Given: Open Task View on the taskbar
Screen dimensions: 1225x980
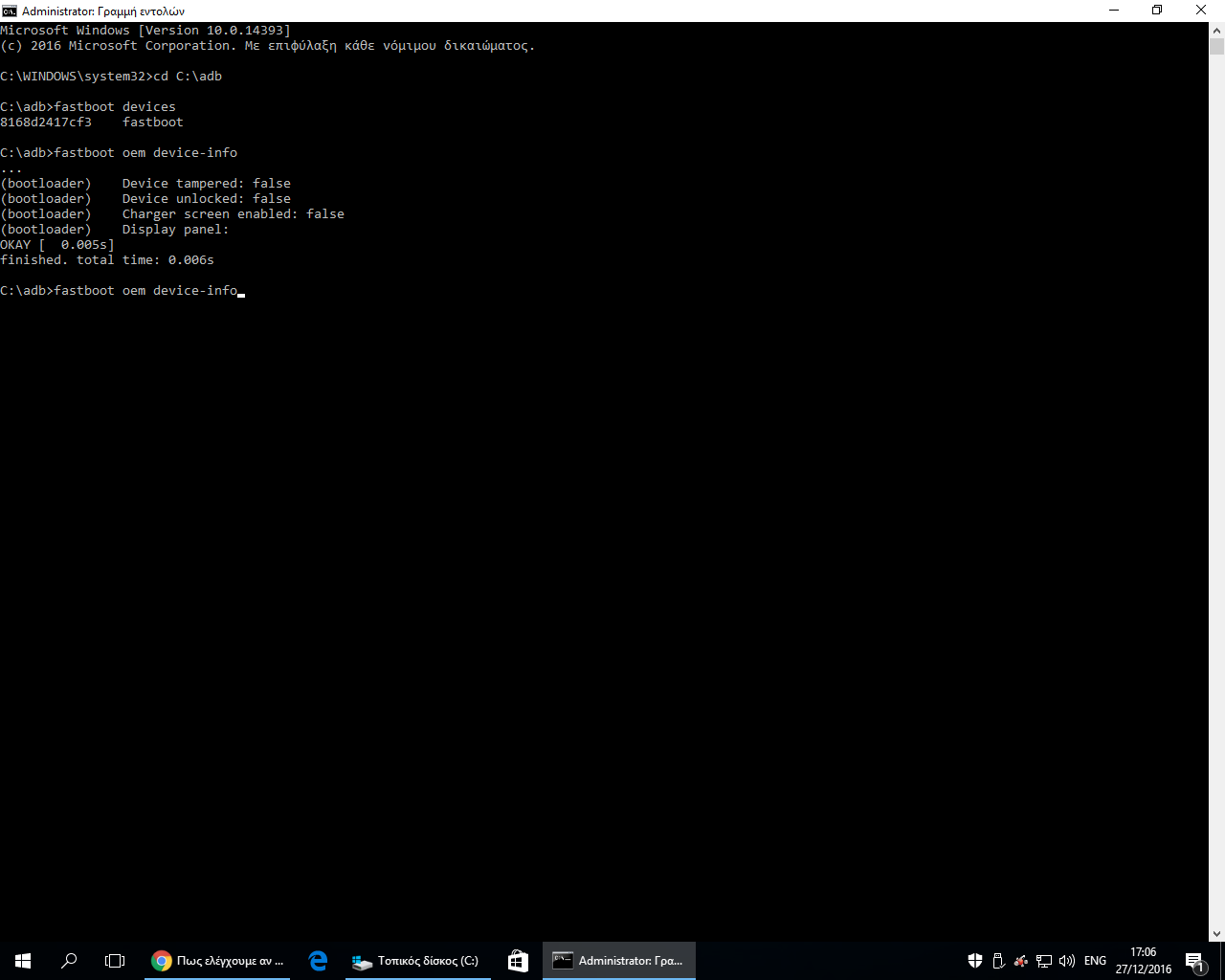Looking at the screenshot, I should [x=115, y=960].
